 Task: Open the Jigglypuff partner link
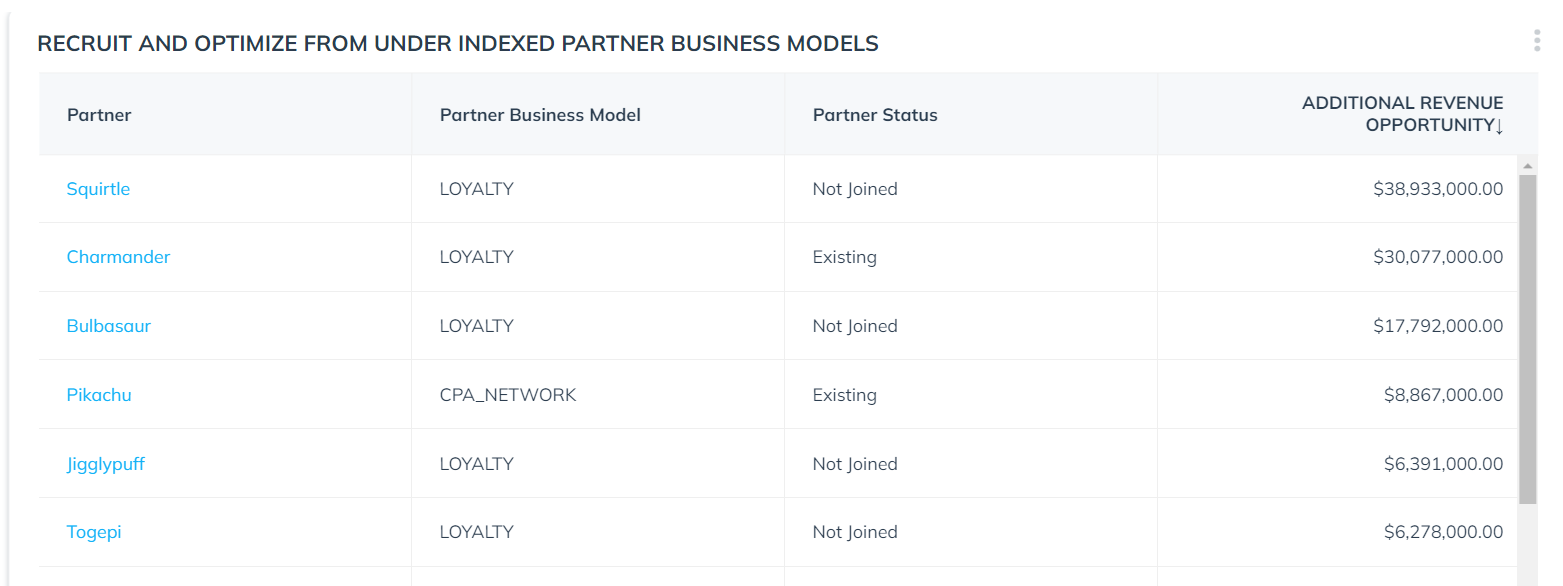coord(106,464)
